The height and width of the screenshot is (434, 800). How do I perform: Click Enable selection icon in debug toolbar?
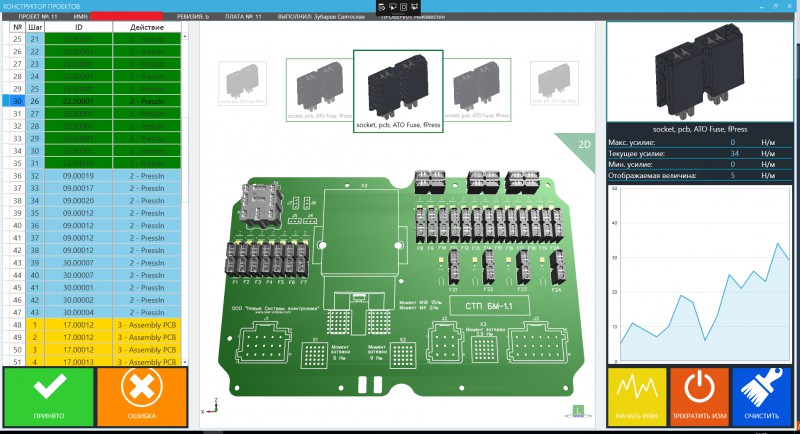pyautogui.click(x=393, y=7)
